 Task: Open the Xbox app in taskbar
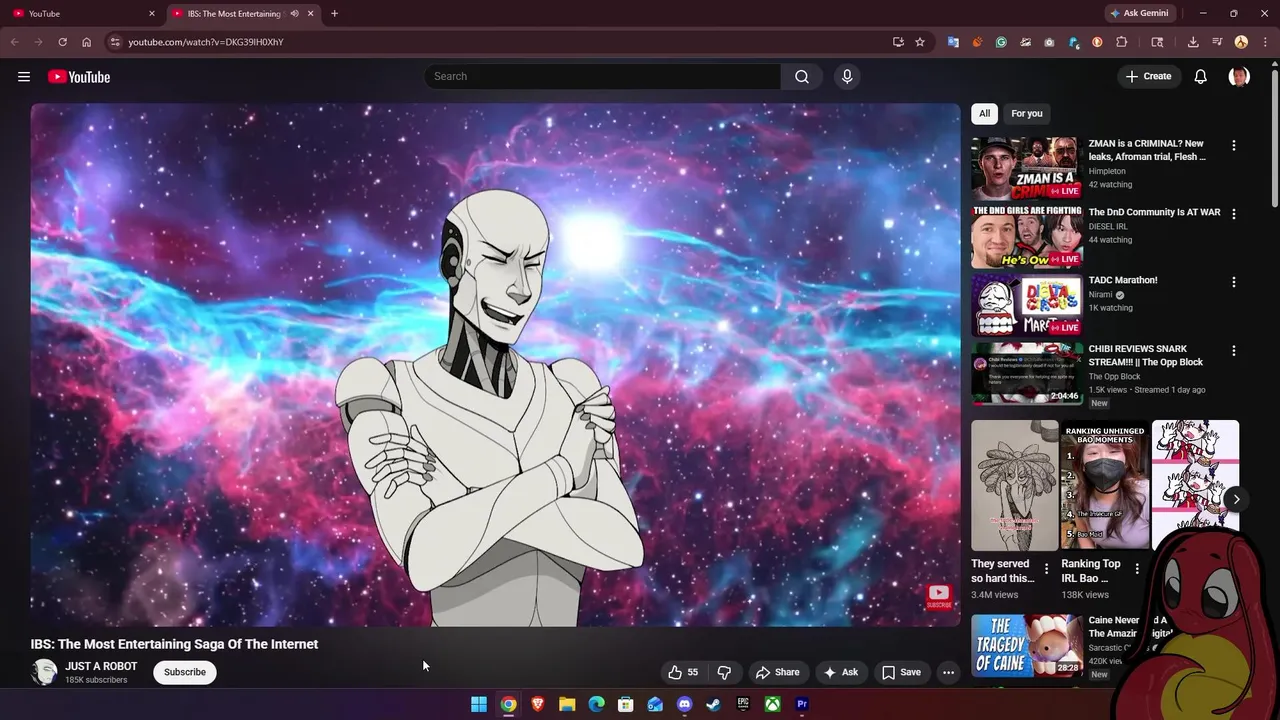point(772,704)
